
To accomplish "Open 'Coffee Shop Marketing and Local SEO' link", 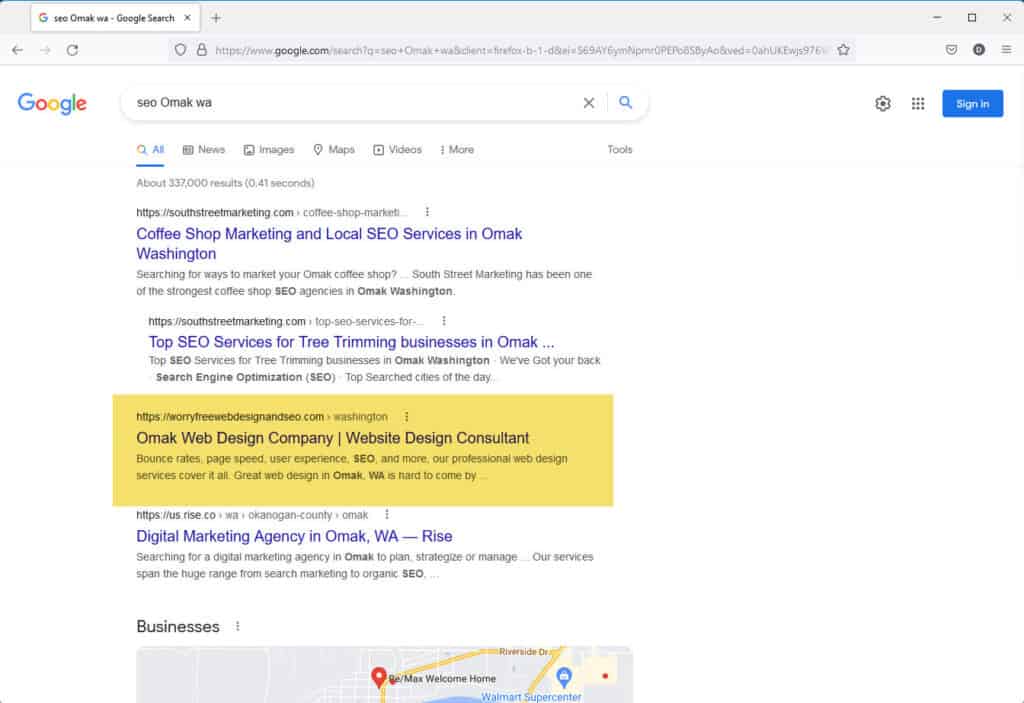I will [x=329, y=244].
